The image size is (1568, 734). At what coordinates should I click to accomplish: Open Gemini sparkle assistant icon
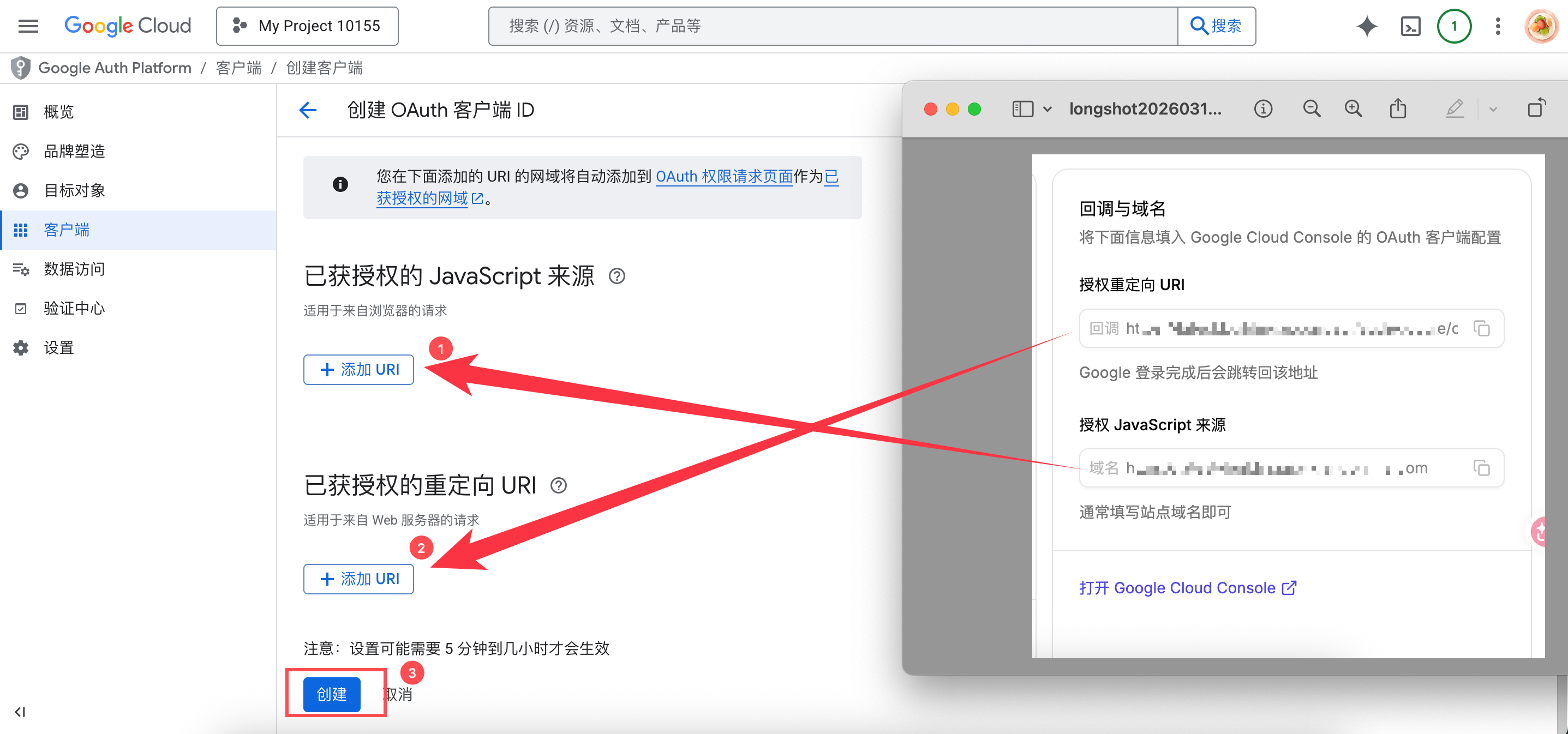(1367, 26)
